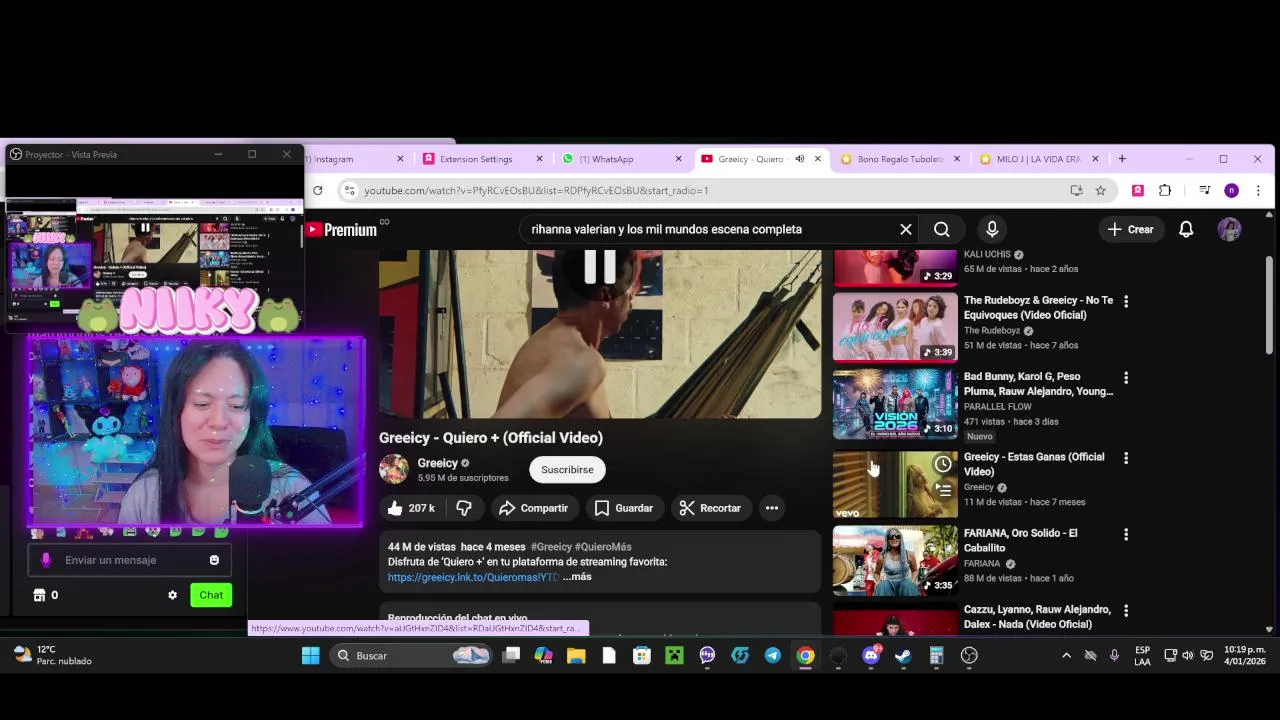Click the YouTube search magnifier button
Screen dimensions: 1280x720
[942, 229]
